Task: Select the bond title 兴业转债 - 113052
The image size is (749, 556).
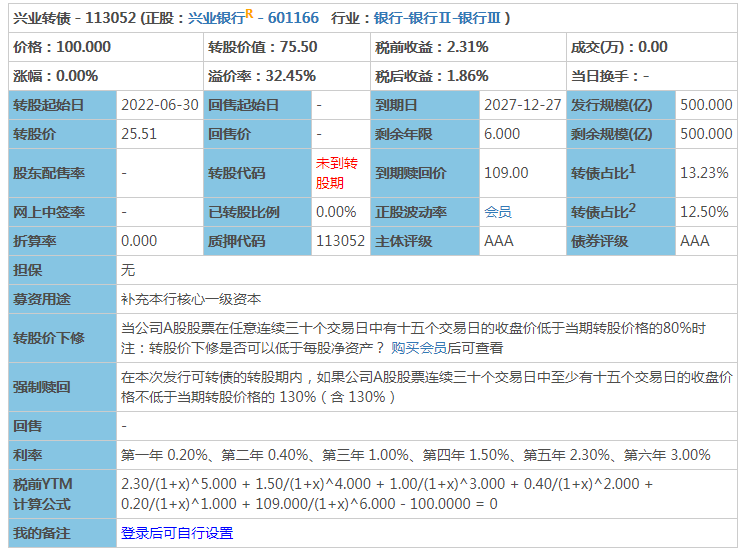Action: (75, 18)
